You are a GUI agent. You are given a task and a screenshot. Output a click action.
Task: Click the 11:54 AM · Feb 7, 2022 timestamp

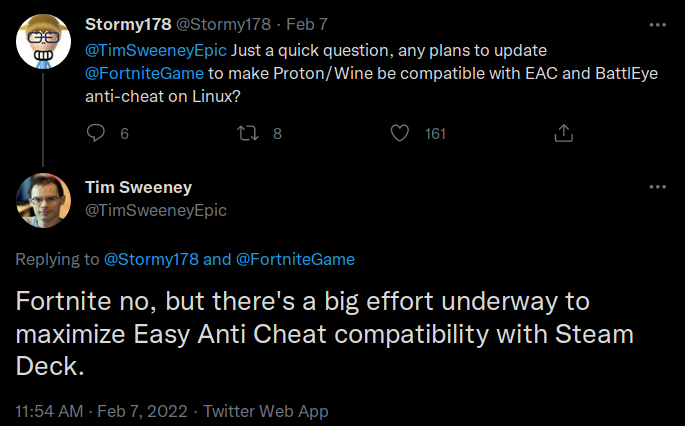coord(101,411)
